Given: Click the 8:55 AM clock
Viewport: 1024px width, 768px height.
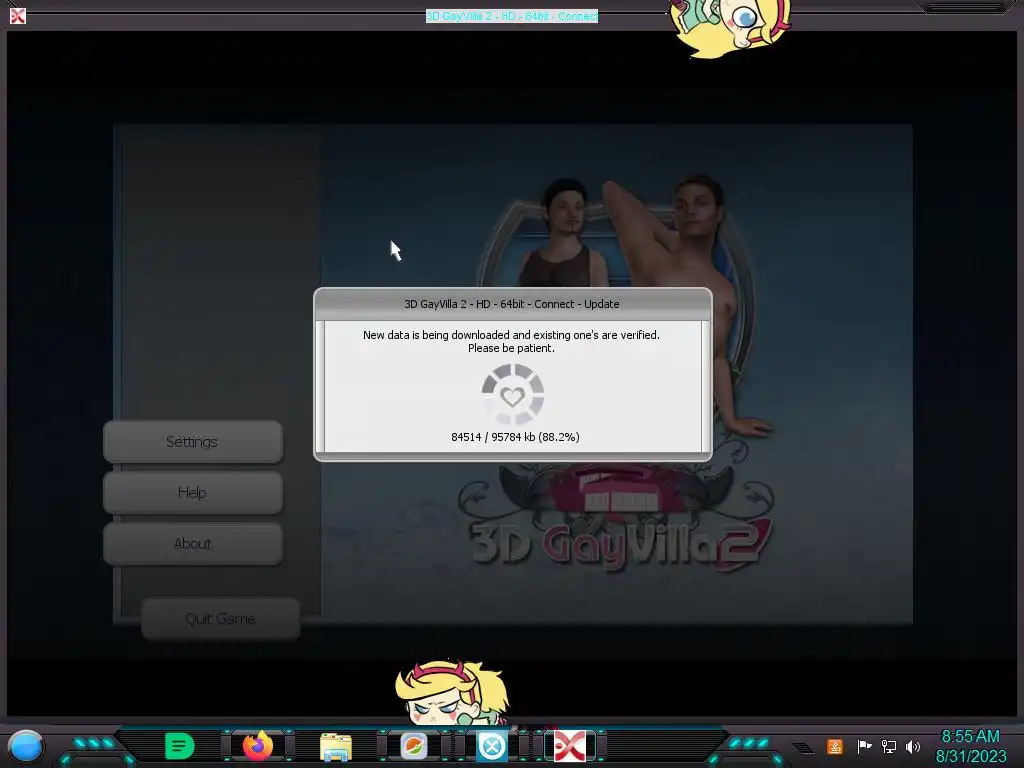Looking at the screenshot, I should pyautogui.click(x=970, y=736).
